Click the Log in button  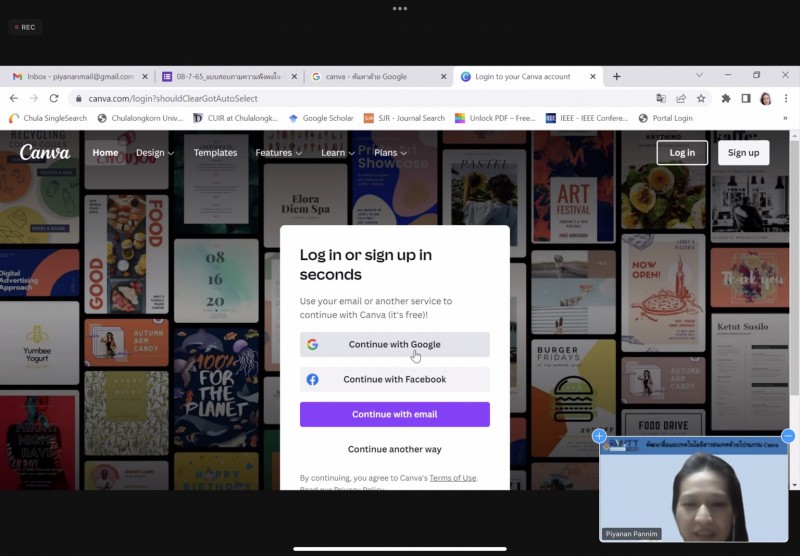682,153
